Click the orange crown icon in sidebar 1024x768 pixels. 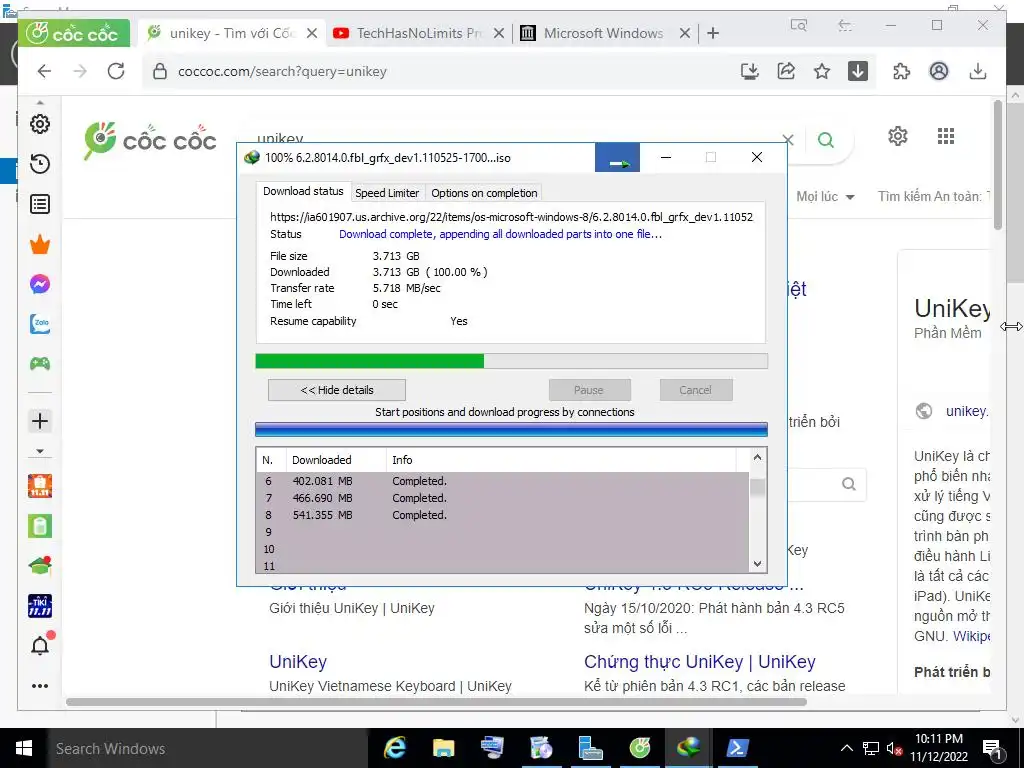point(40,245)
